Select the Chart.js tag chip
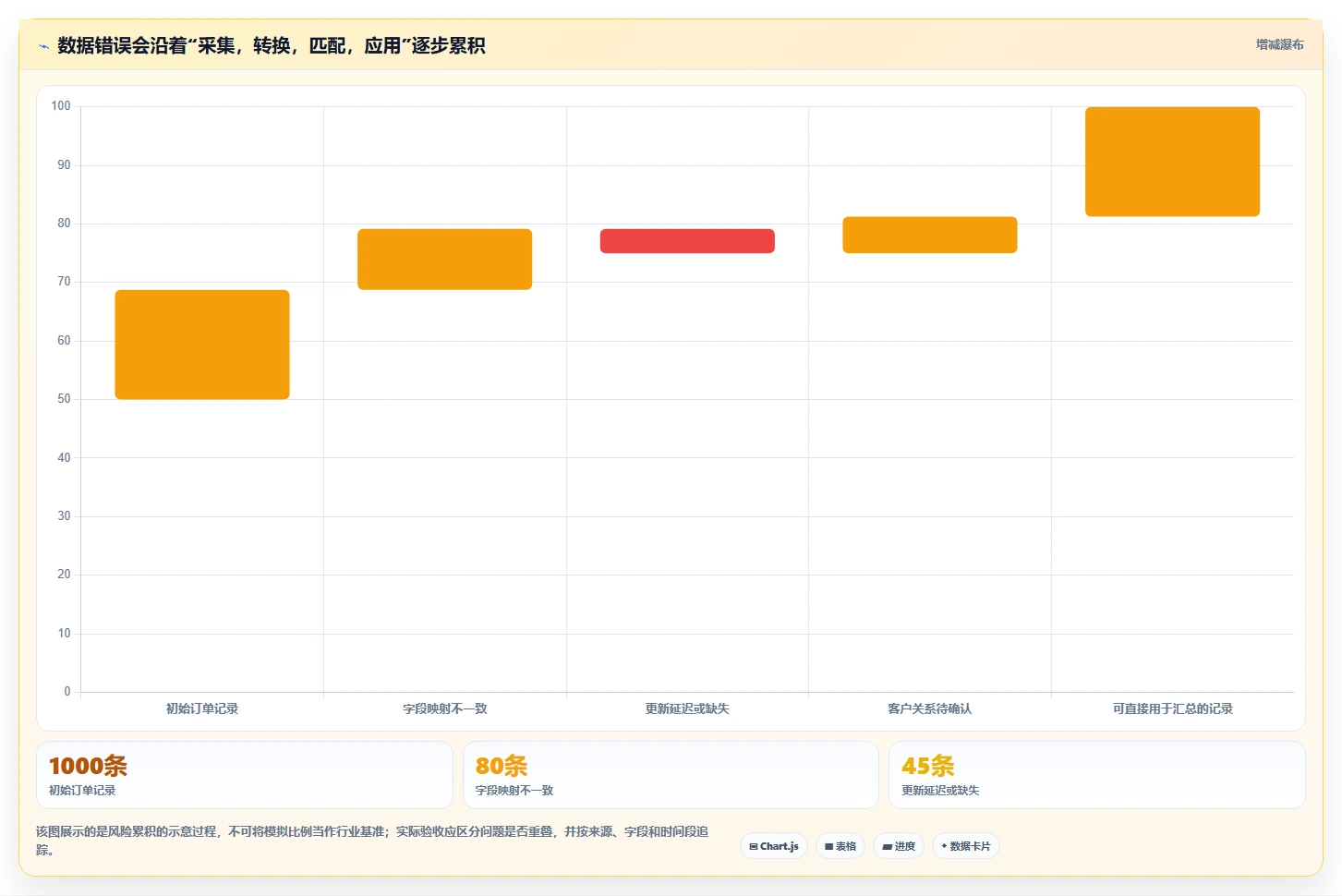 774,846
